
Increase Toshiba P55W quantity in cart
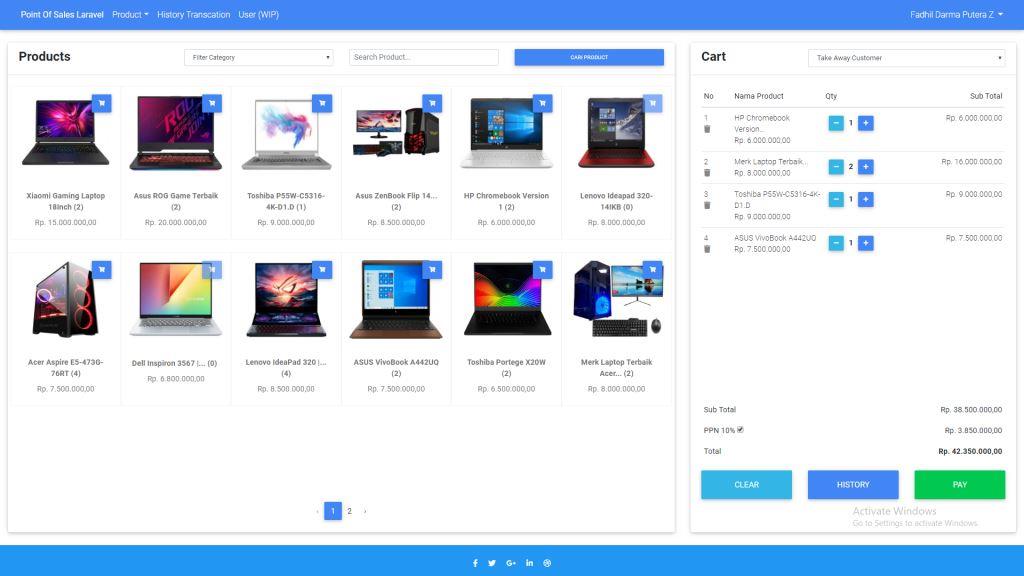point(866,199)
